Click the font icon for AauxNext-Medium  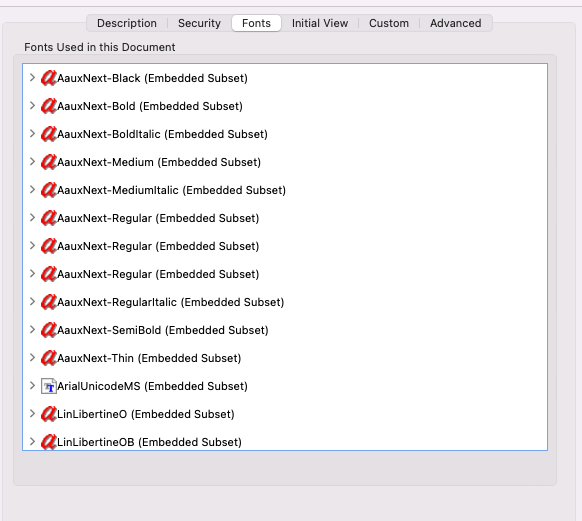(49, 162)
